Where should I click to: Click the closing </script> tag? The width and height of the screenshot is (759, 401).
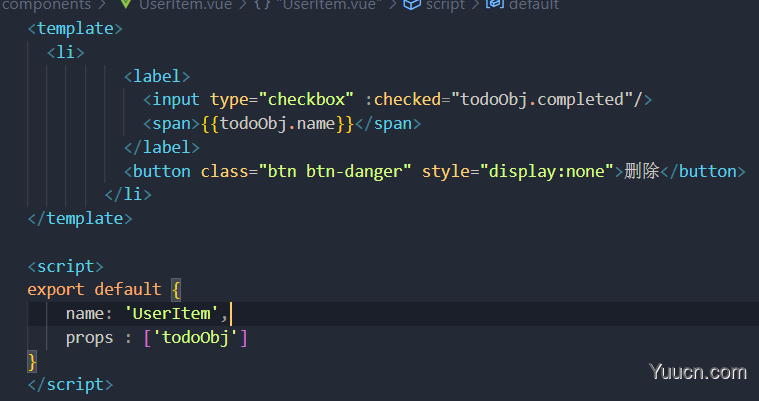70,385
